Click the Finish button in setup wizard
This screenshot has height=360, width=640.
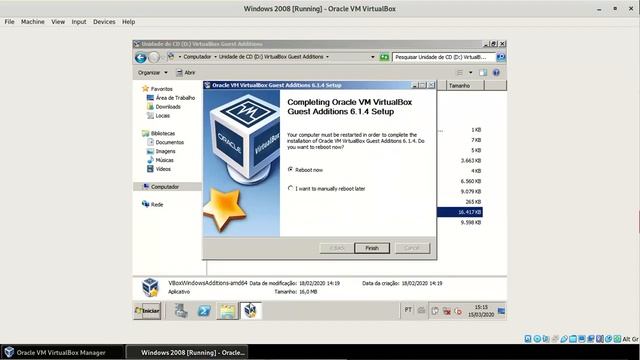click(x=372, y=248)
